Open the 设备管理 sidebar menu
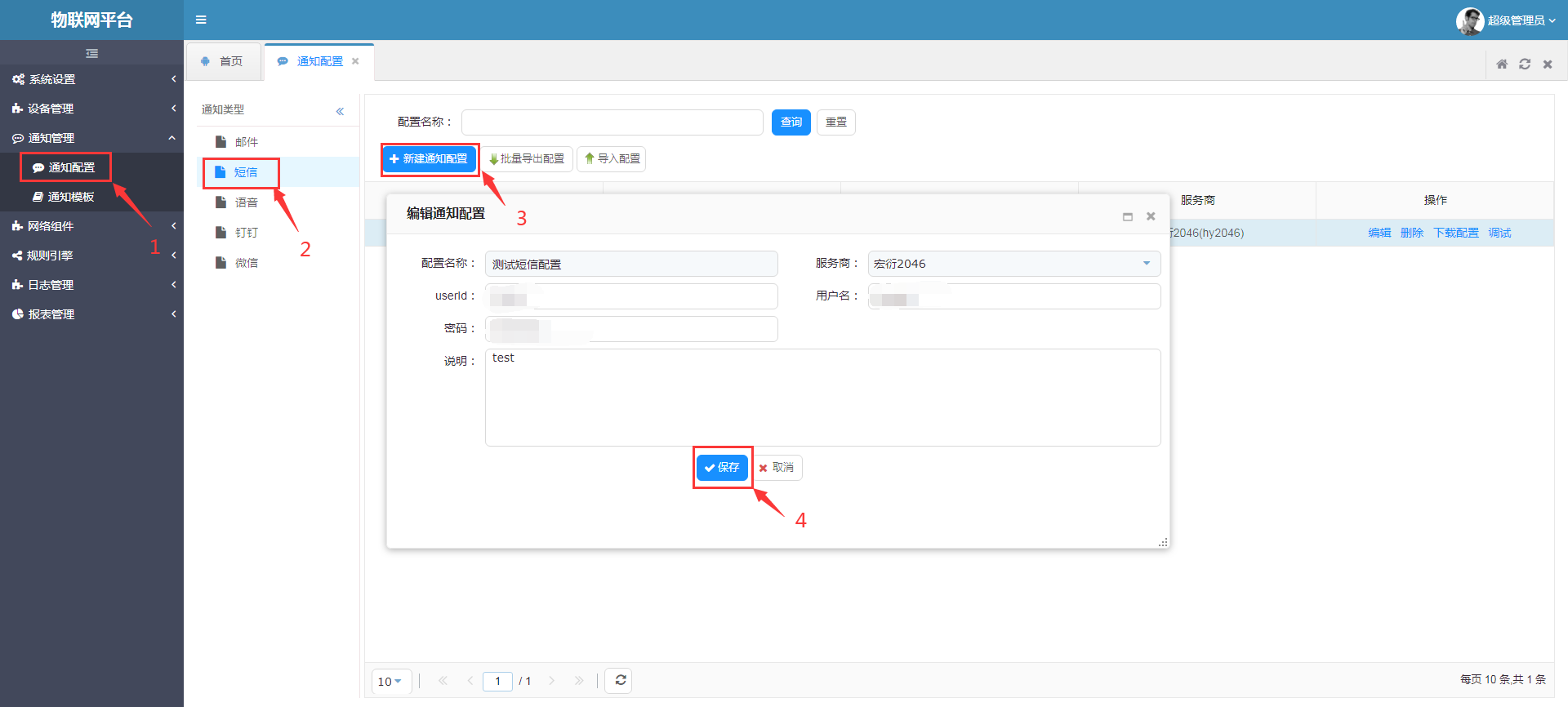The width and height of the screenshot is (1568, 707). [x=91, y=109]
